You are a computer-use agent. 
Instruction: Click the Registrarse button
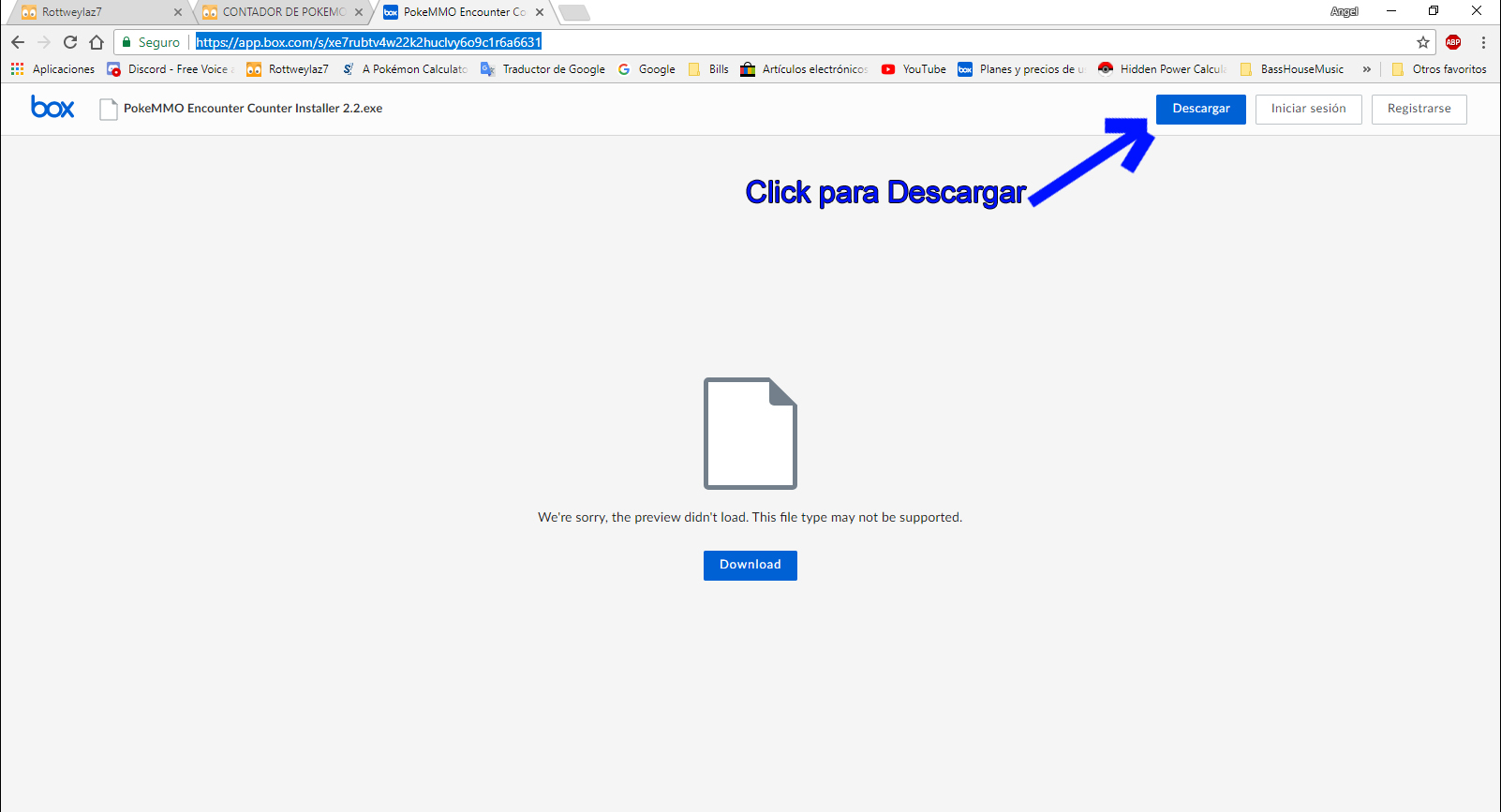click(1419, 109)
